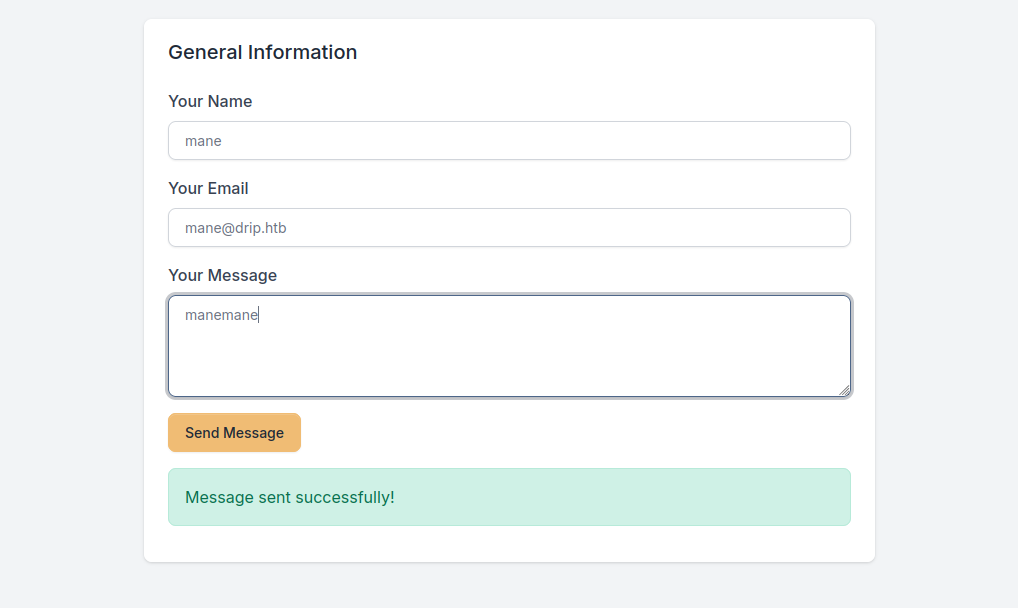Click the 'manemane' text in message box
The width and height of the screenshot is (1018, 608).
(x=221, y=315)
